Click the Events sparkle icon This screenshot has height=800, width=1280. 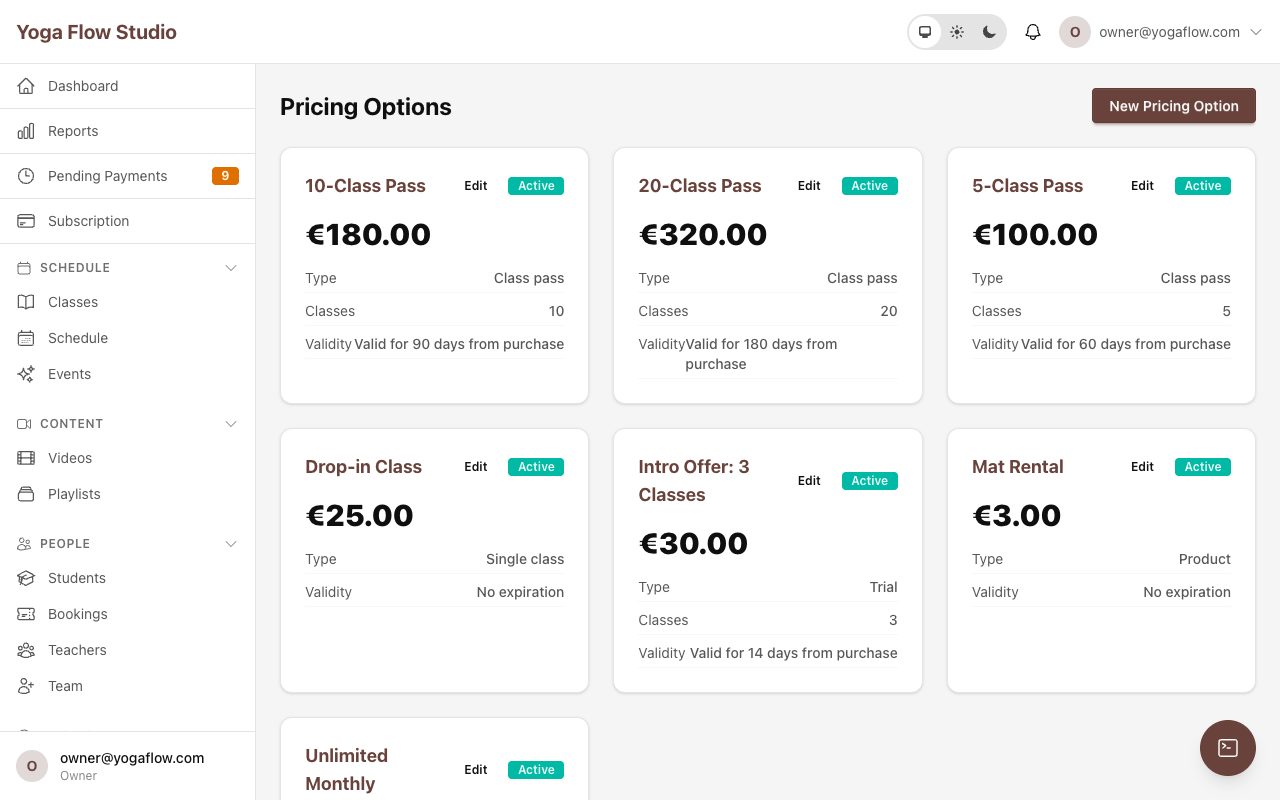tap(26, 374)
